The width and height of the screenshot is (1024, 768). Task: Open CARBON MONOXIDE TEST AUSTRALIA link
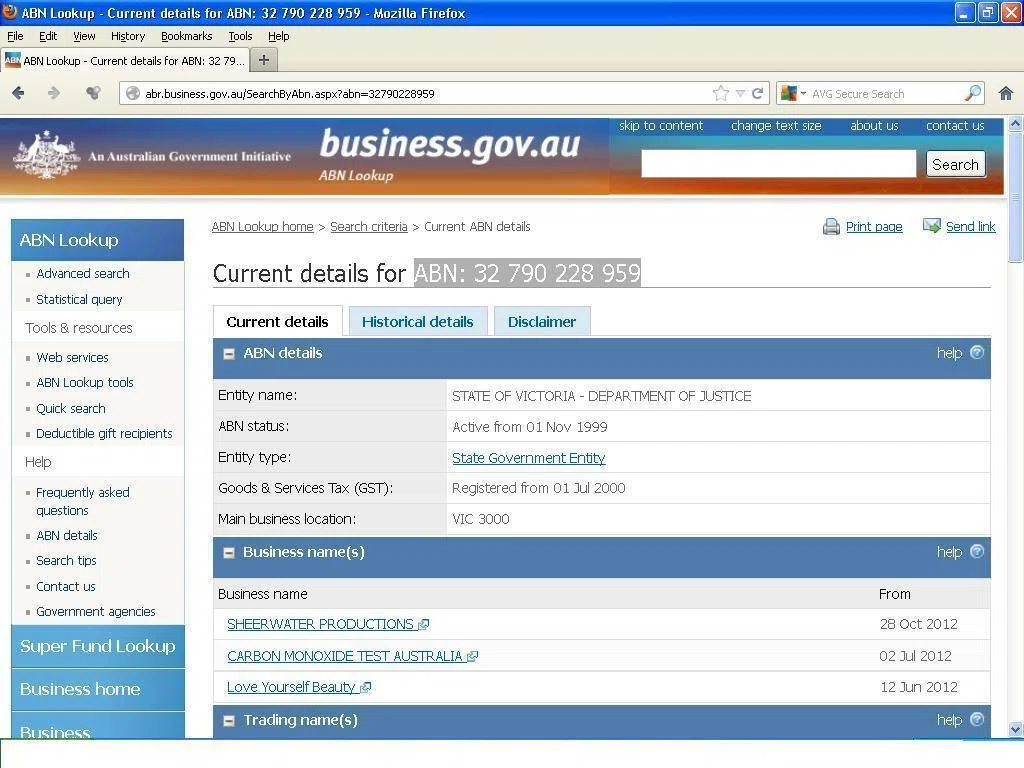pos(345,656)
